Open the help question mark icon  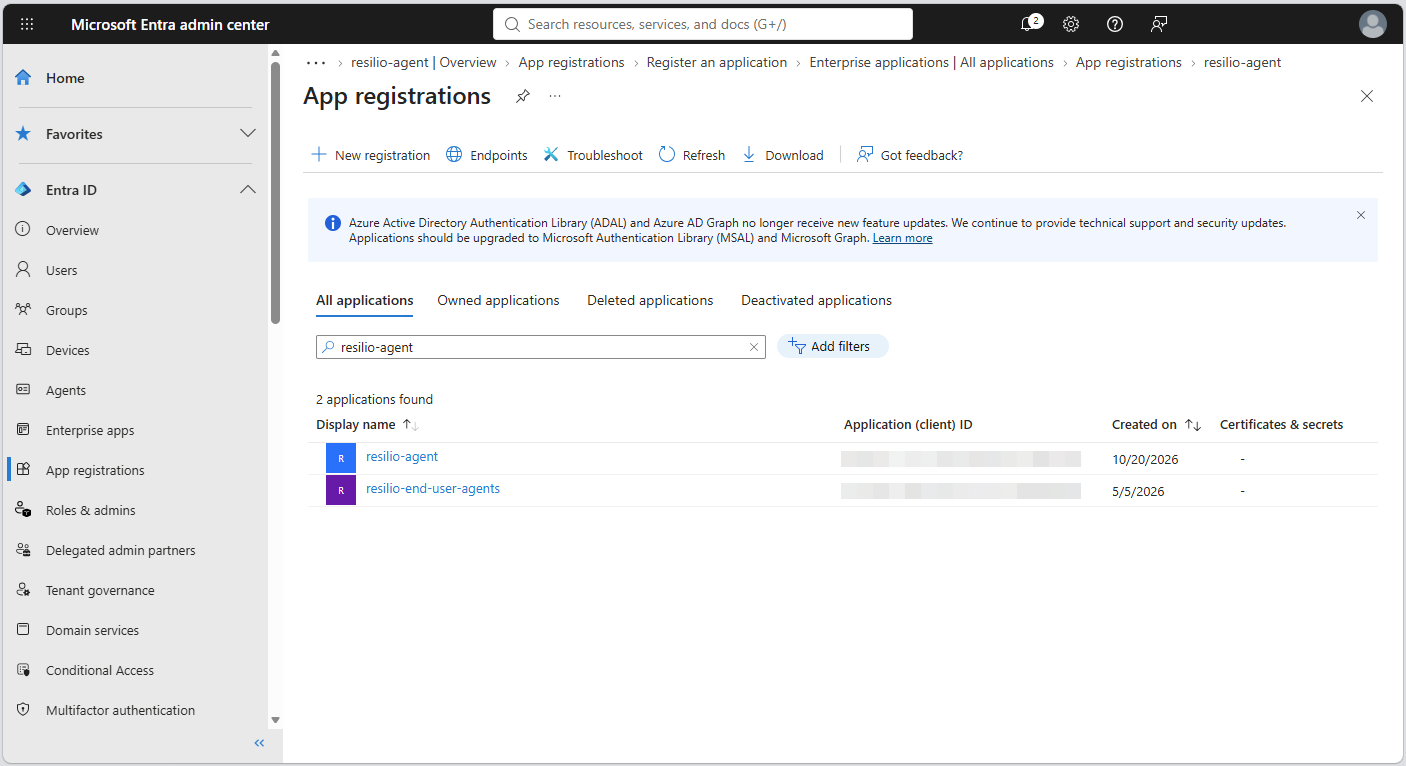click(x=1115, y=24)
